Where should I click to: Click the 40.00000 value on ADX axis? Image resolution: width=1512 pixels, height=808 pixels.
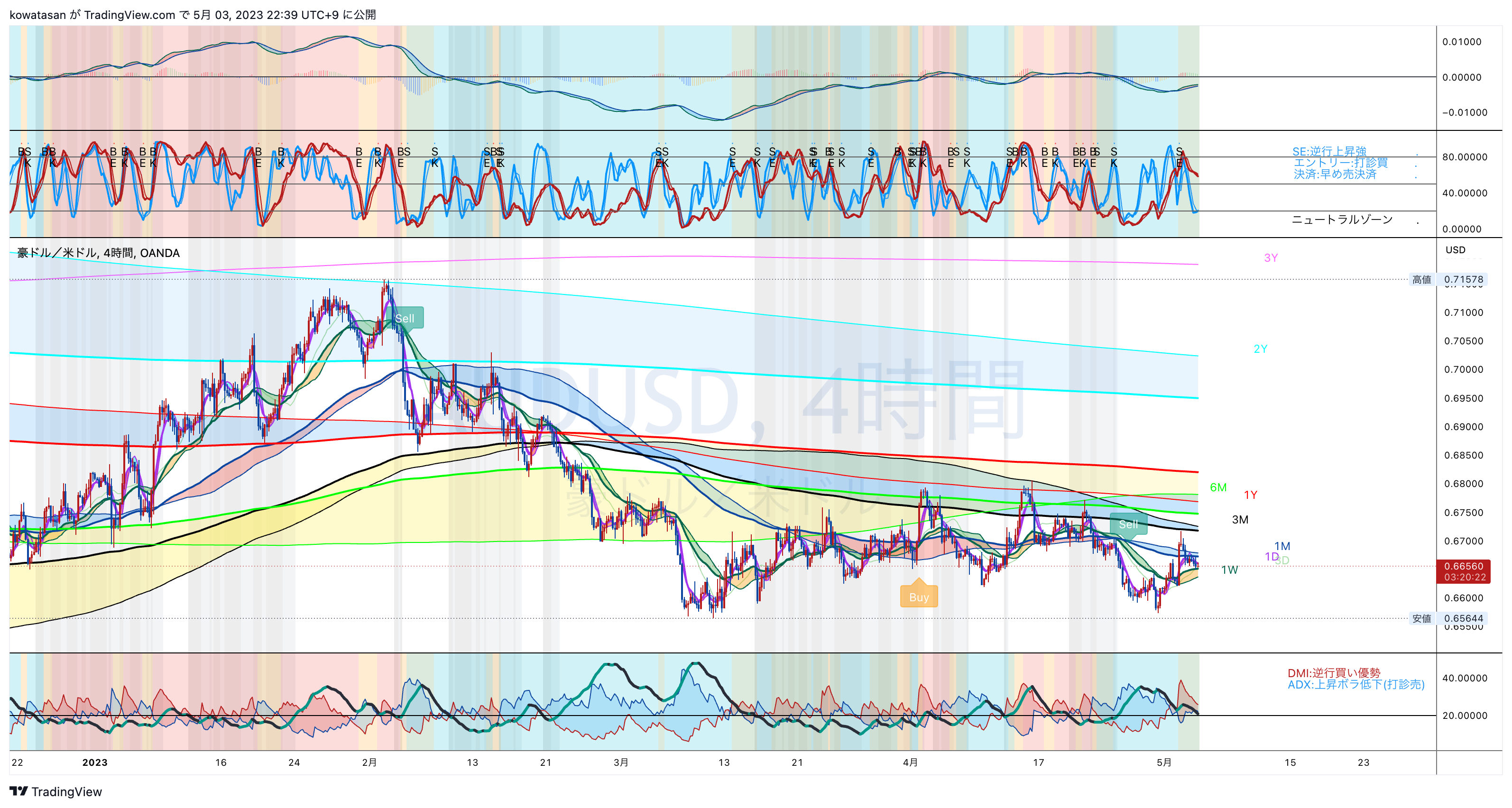tap(1465, 678)
